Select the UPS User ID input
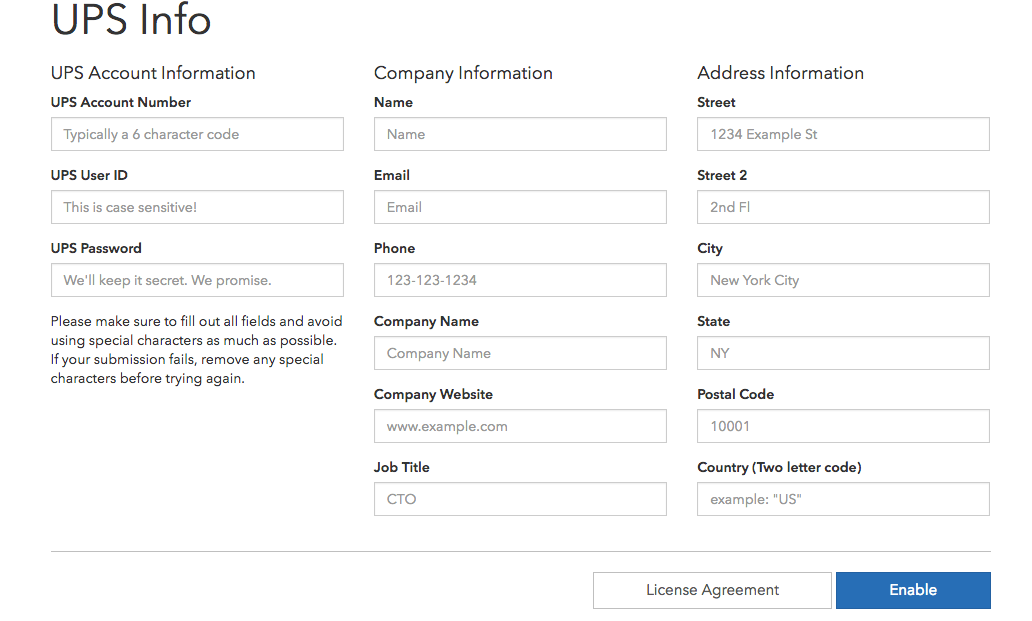 [x=197, y=207]
